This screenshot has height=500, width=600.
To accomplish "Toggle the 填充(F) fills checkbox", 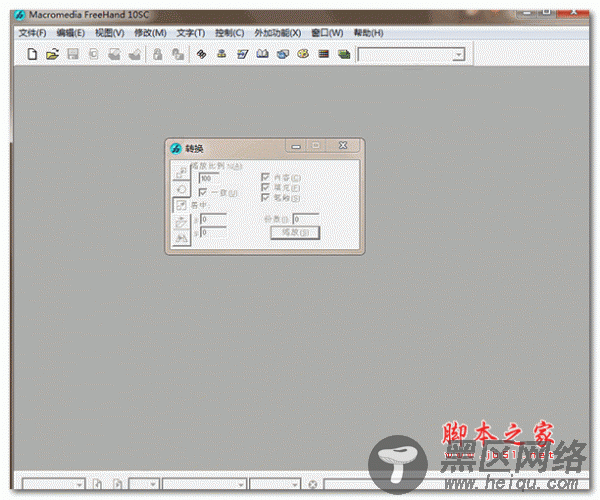I will 265,187.
